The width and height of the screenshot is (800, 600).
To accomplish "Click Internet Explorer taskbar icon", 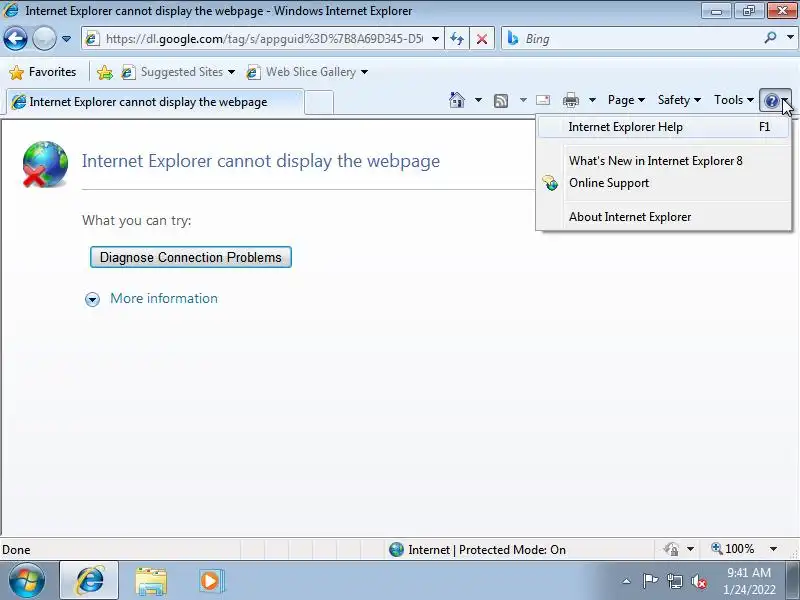I will (89, 580).
